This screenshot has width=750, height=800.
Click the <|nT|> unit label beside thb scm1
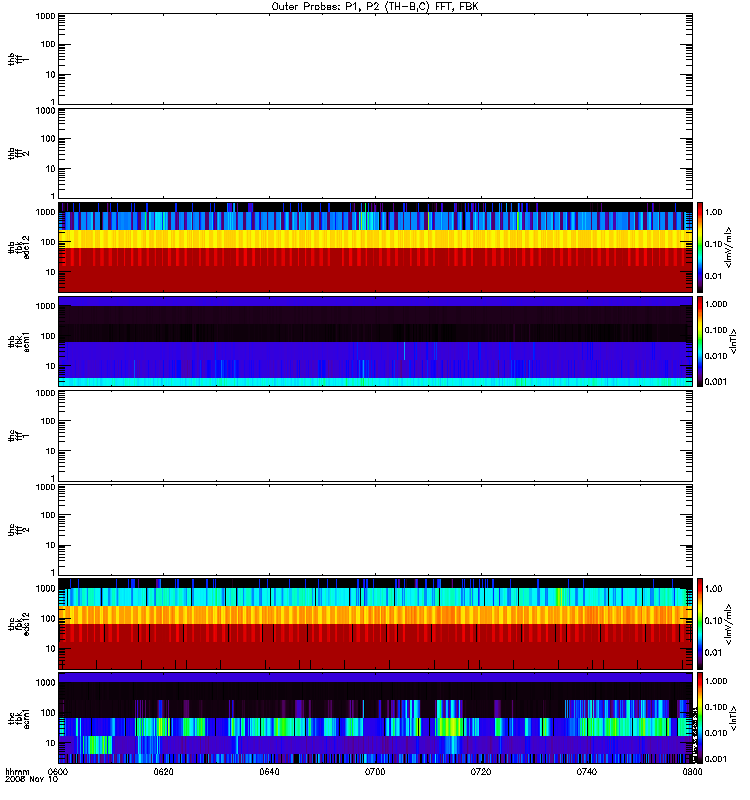tap(733, 342)
